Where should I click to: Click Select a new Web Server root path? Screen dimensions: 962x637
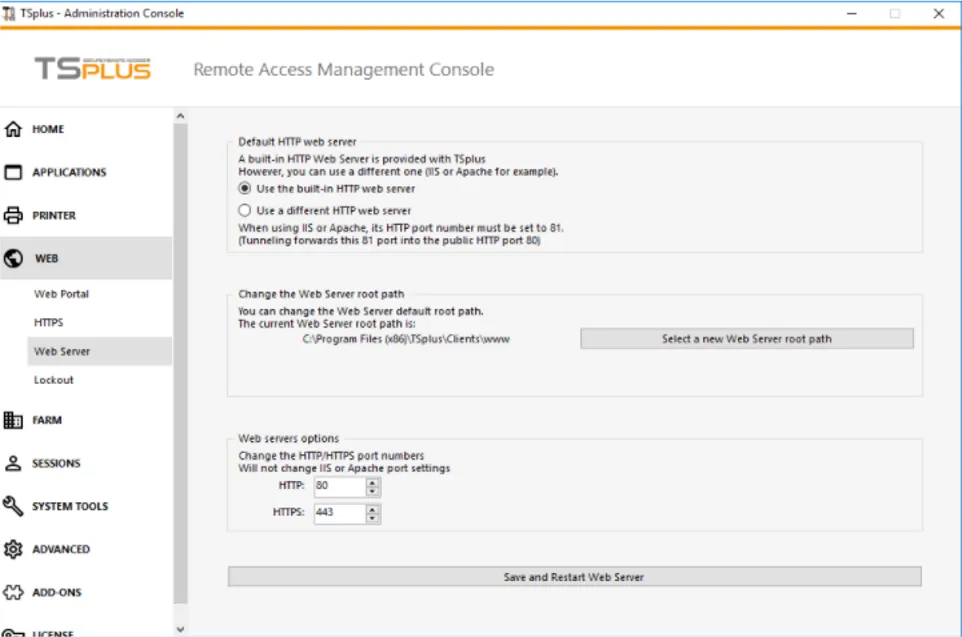pyautogui.click(x=746, y=338)
